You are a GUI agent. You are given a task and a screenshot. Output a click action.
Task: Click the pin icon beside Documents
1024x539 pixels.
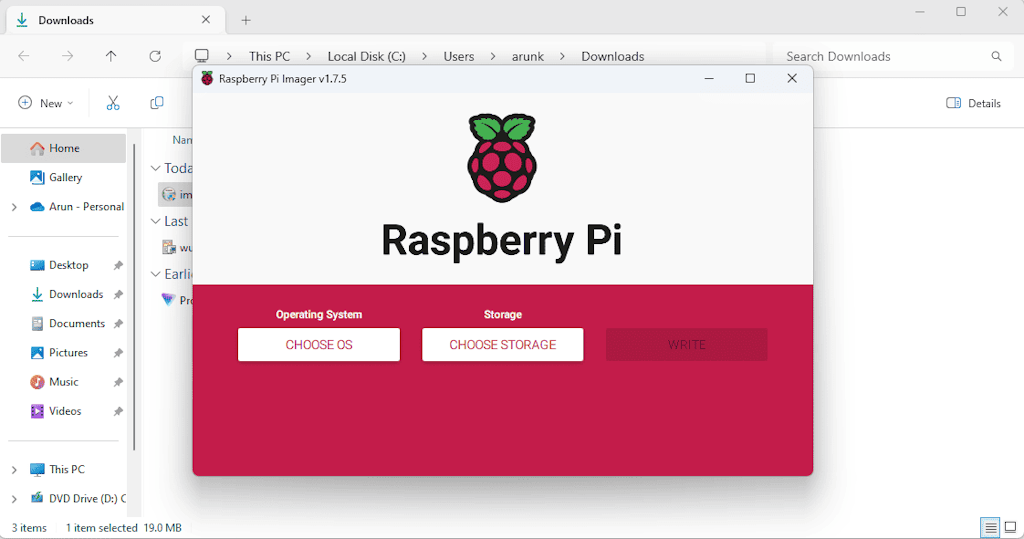click(118, 324)
